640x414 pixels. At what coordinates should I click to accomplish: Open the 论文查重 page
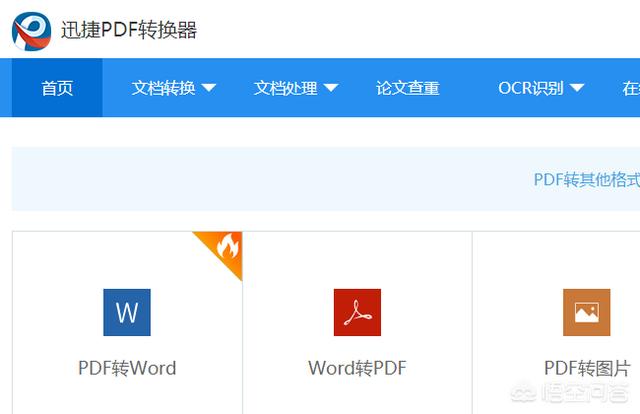click(407, 88)
